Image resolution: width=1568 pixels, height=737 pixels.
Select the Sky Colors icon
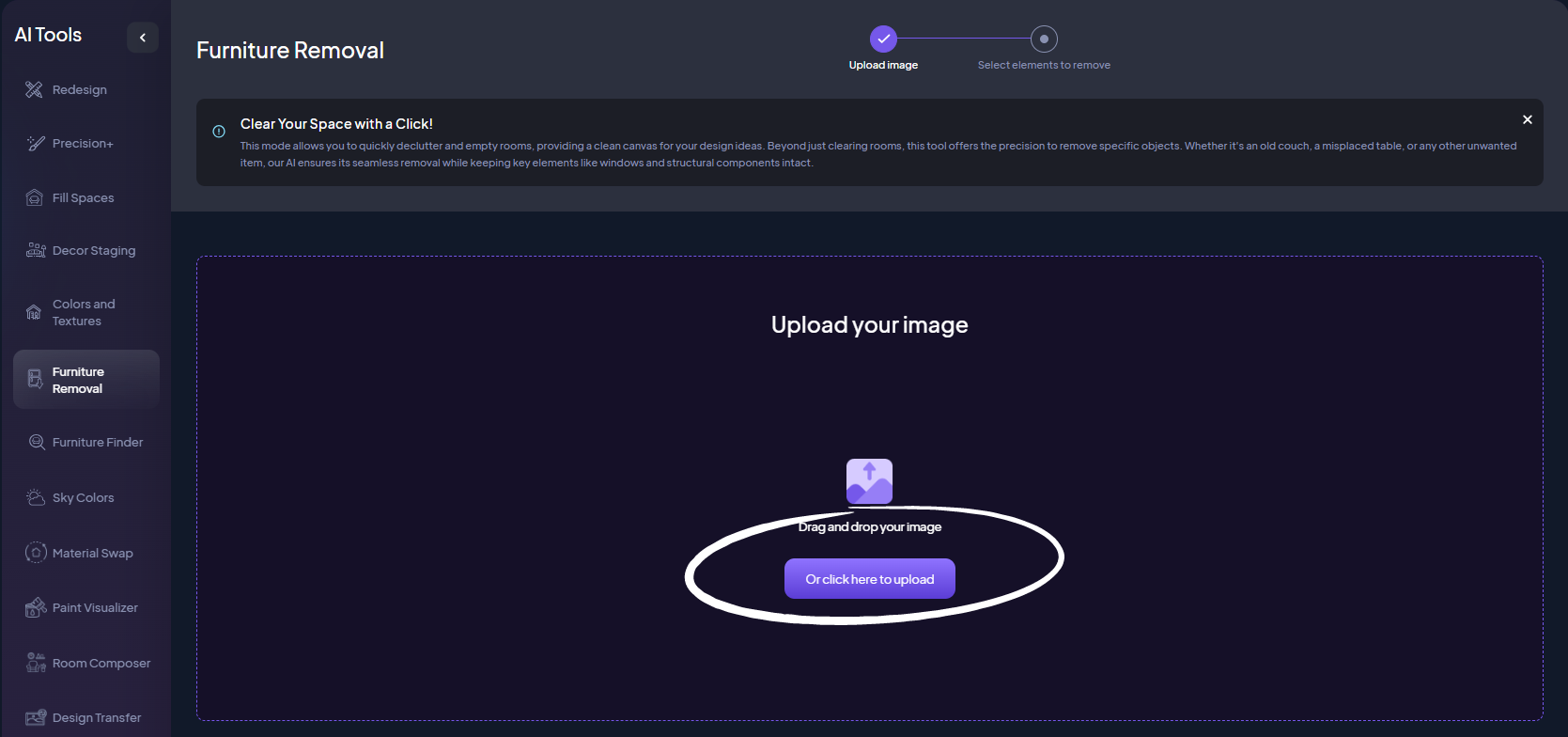point(36,497)
